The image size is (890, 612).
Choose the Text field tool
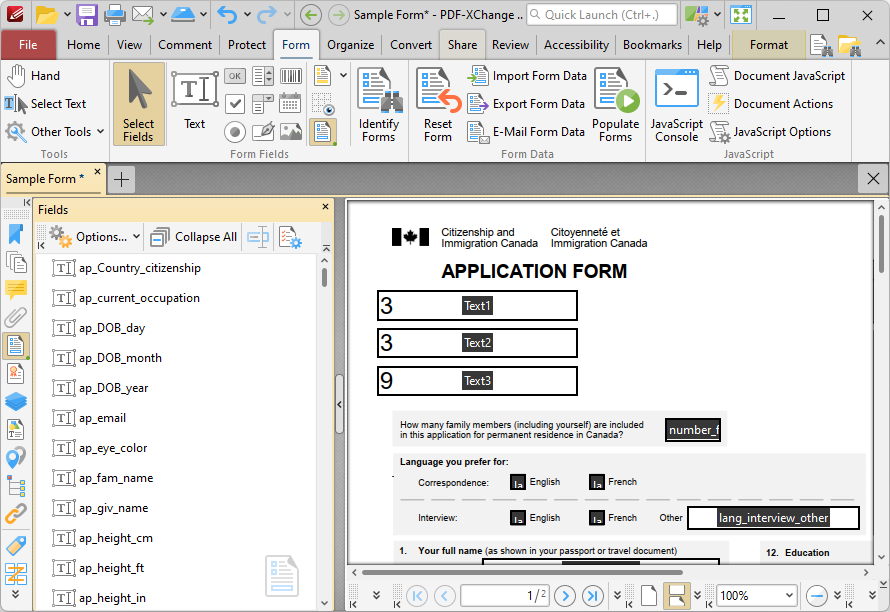[195, 101]
